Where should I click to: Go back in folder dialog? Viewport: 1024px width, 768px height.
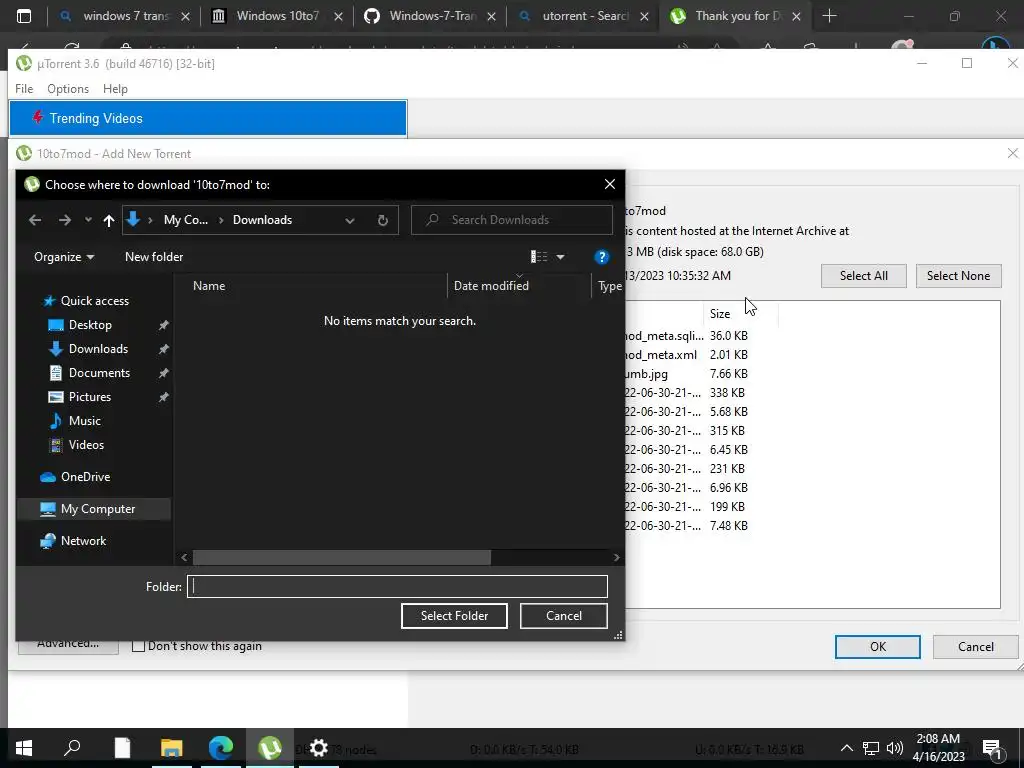tap(35, 220)
